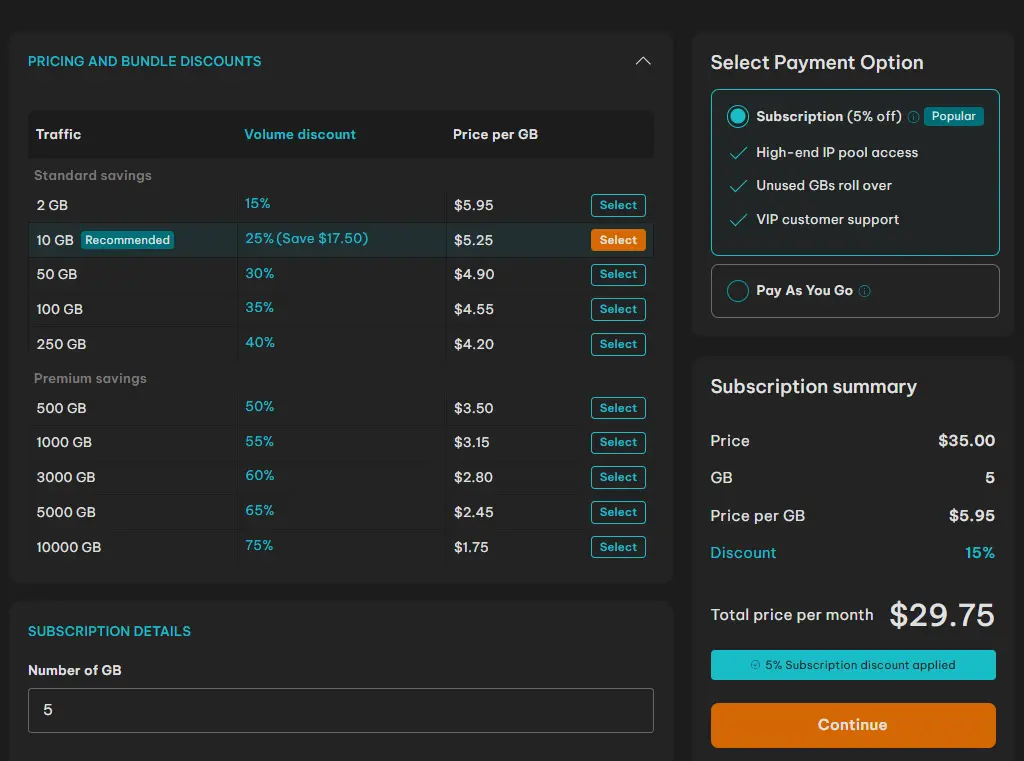
Task: Click the Number of GB input field
Action: (x=340, y=710)
